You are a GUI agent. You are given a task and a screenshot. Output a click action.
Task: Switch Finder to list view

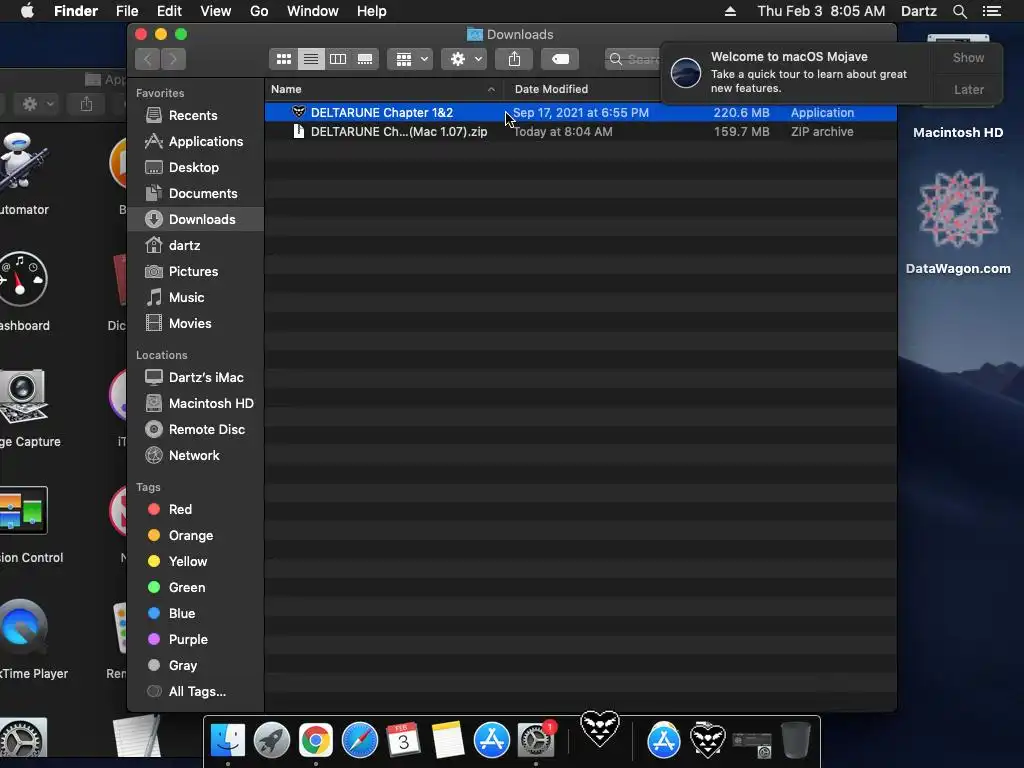tap(311, 59)
